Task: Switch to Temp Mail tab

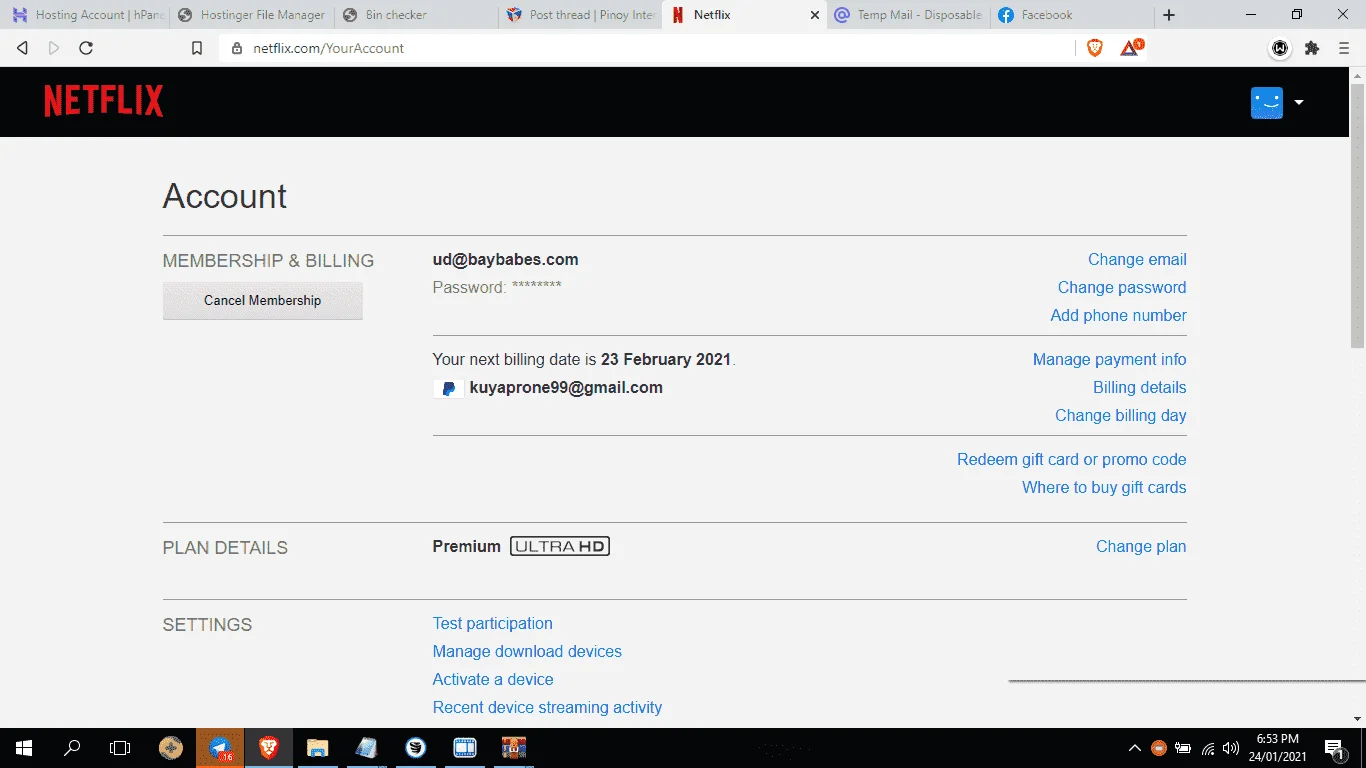Action: click(x=908, y=15)
